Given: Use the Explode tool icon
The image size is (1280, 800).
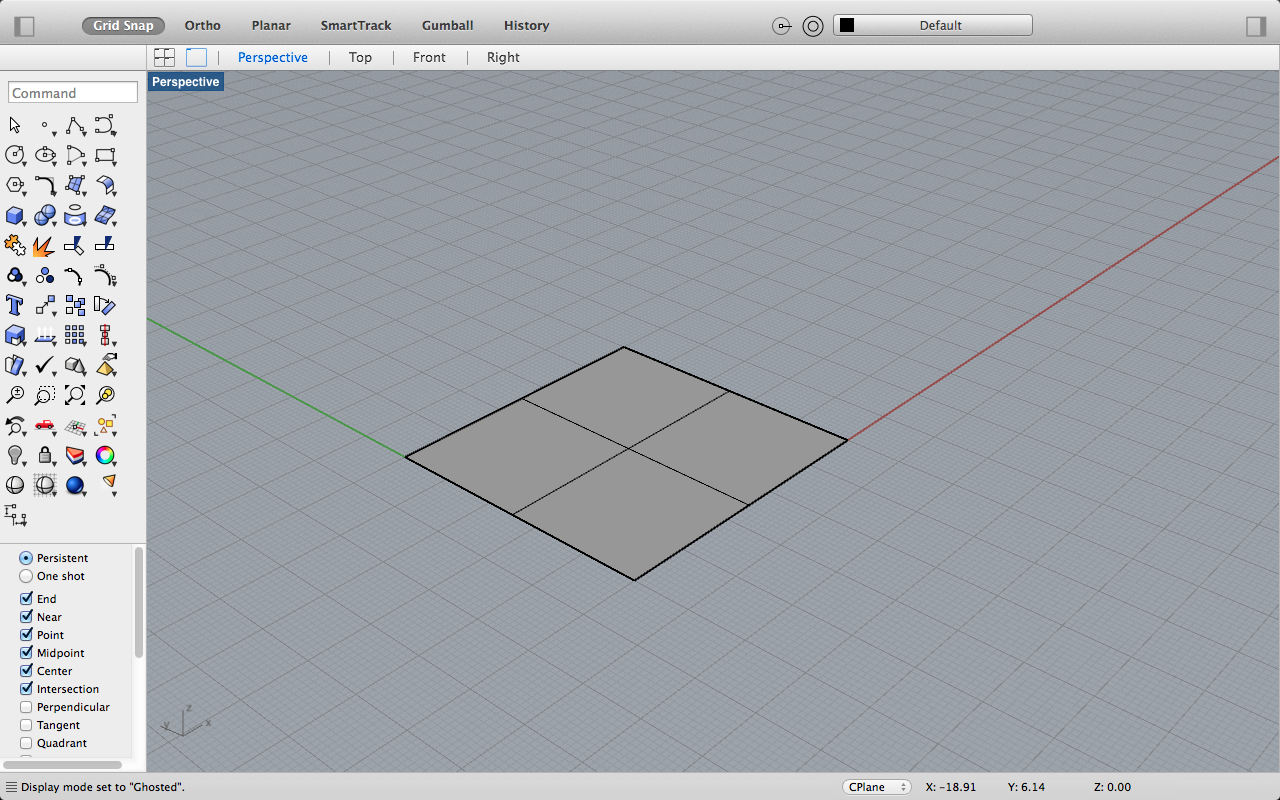Looking at the screenshot, I should (x=45, y=245).
